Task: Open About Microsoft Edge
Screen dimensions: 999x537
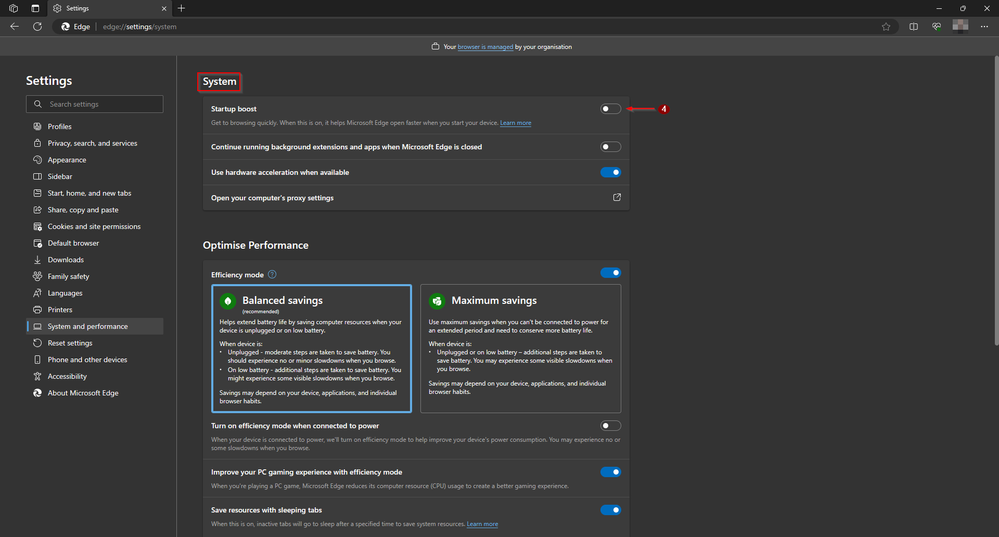Action: [94, 393]
